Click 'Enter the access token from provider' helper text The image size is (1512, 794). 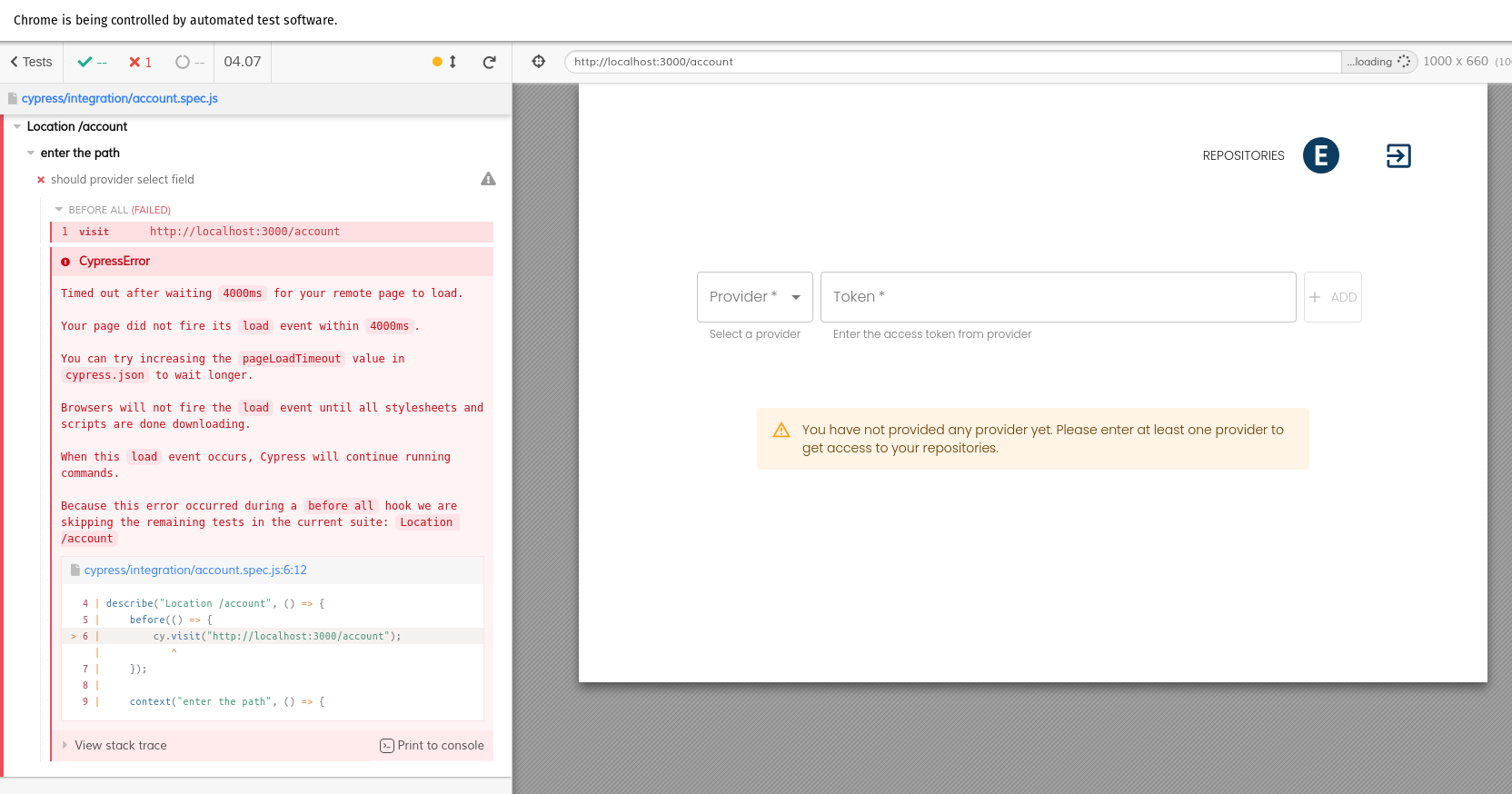coord(932,334)
